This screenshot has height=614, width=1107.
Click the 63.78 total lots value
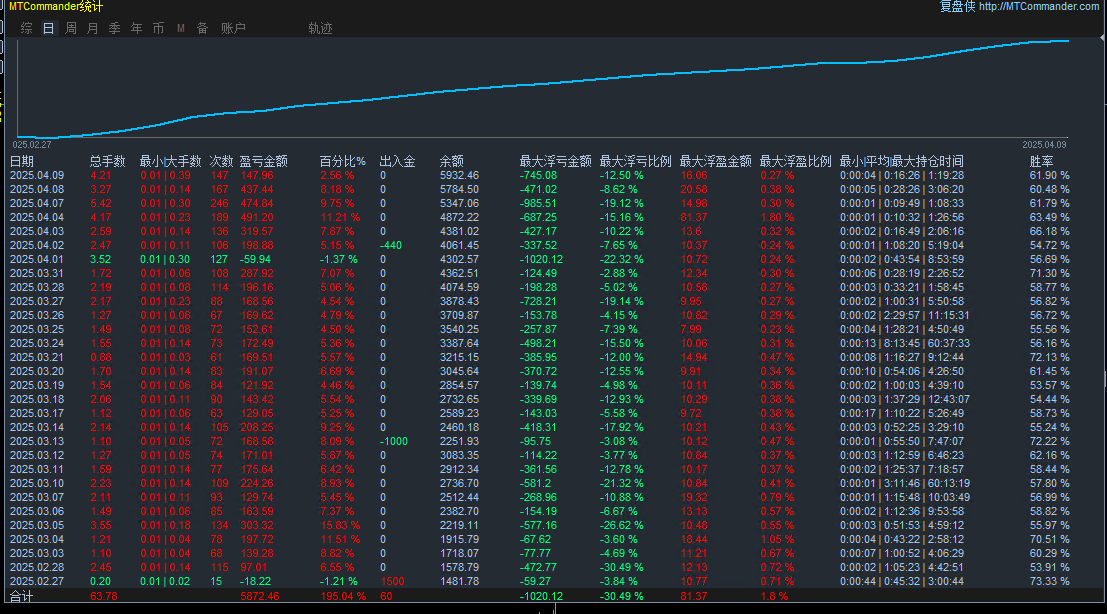click(104, 596)
